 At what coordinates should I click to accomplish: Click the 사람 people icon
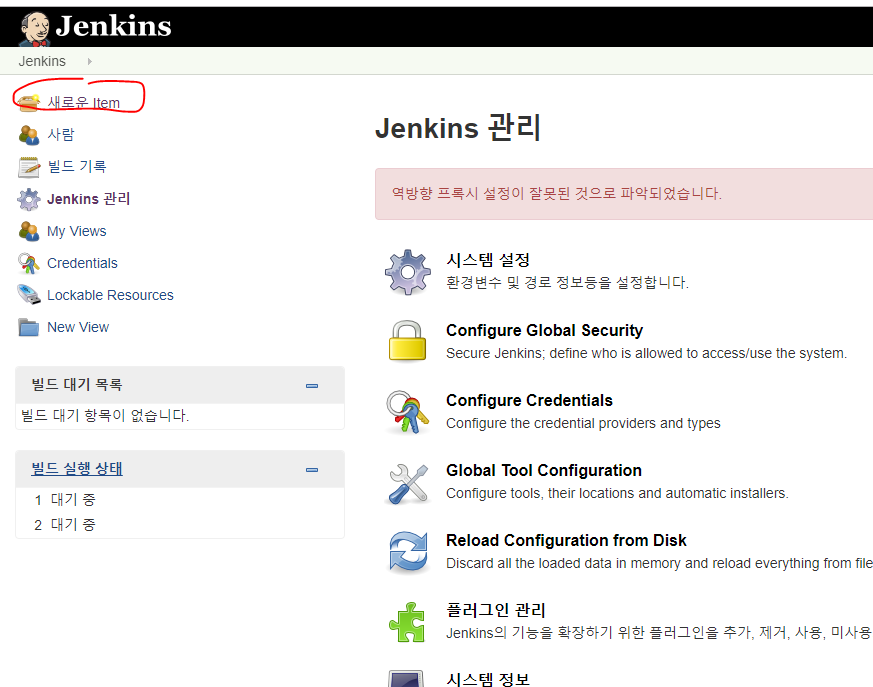coord(28,135)
